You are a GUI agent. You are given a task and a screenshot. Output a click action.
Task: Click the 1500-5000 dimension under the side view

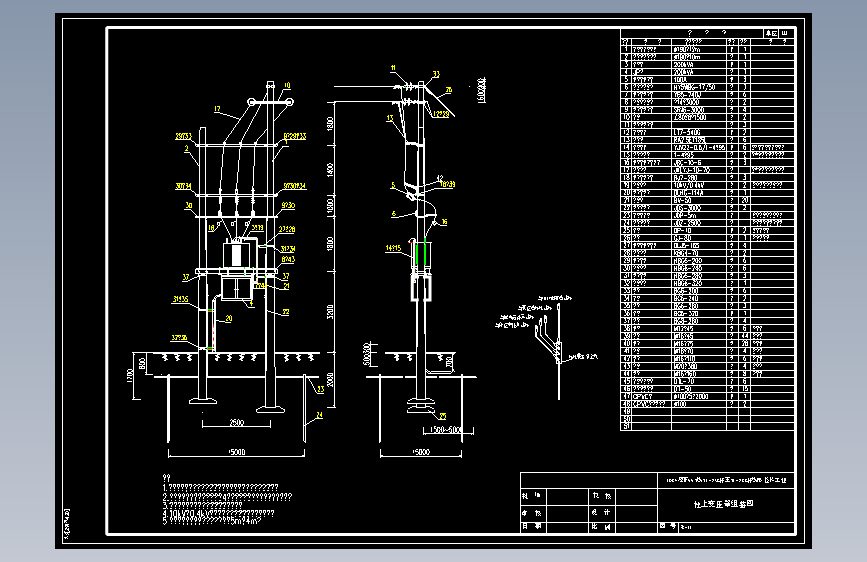point(446,430)
